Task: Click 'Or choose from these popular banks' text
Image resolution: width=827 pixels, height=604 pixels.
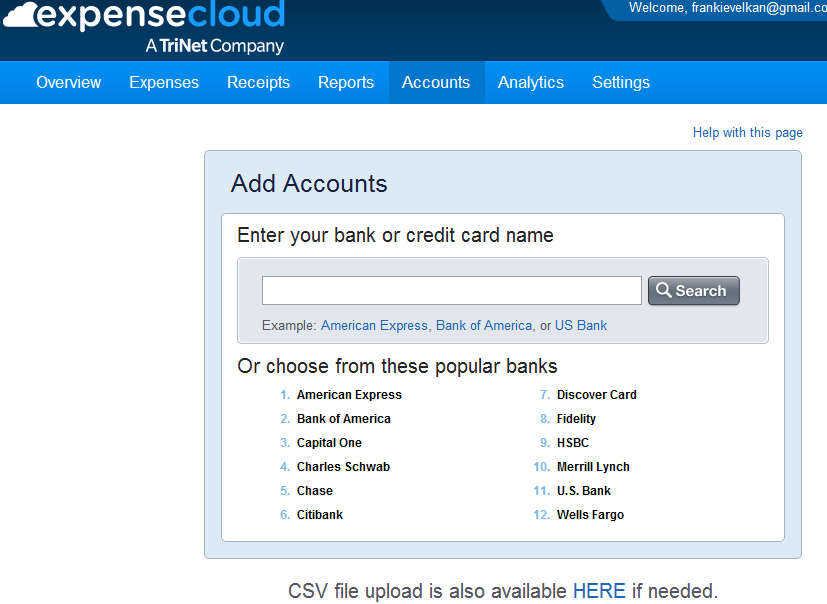Action: pyautogui.click(x=397, y=366)
